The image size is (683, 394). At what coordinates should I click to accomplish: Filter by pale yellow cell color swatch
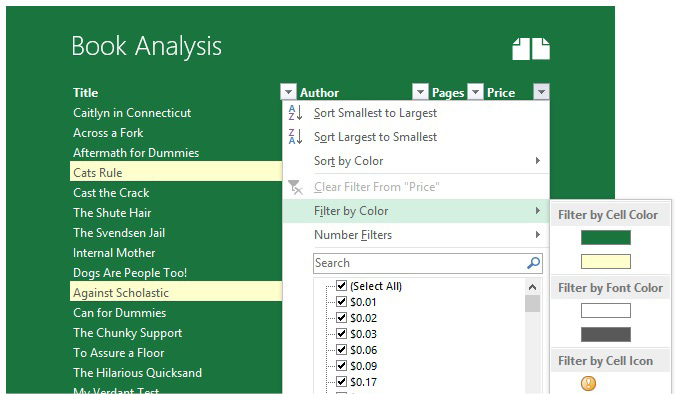[x=605, y=262]
